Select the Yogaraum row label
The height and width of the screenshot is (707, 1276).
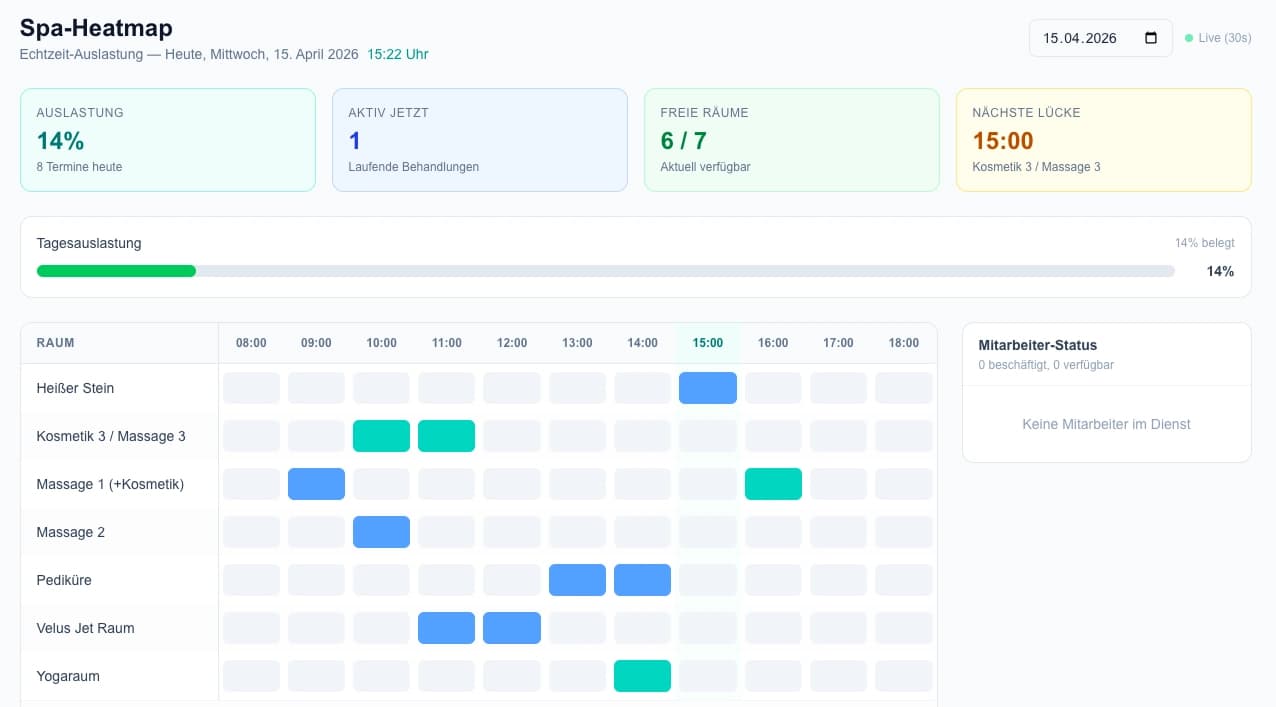(x=68, y=676)
